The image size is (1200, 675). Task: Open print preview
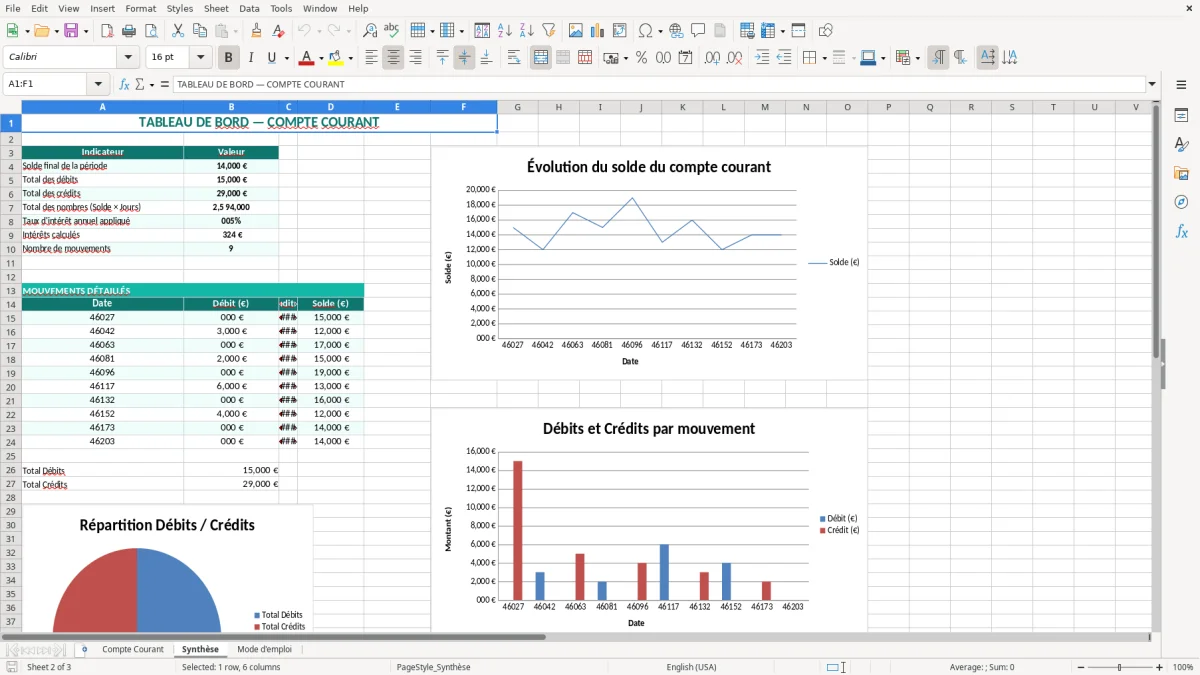pyautogui.click(x=151, y=31)
